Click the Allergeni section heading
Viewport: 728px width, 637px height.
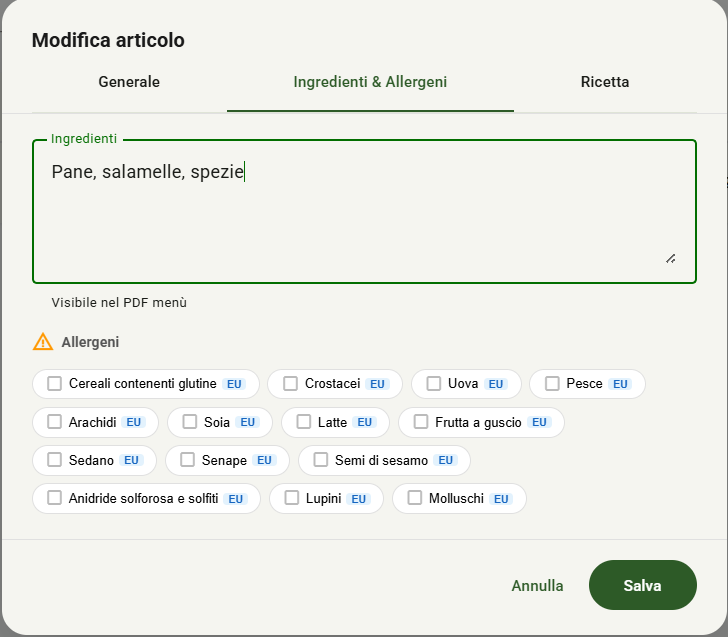pos(90,342)
